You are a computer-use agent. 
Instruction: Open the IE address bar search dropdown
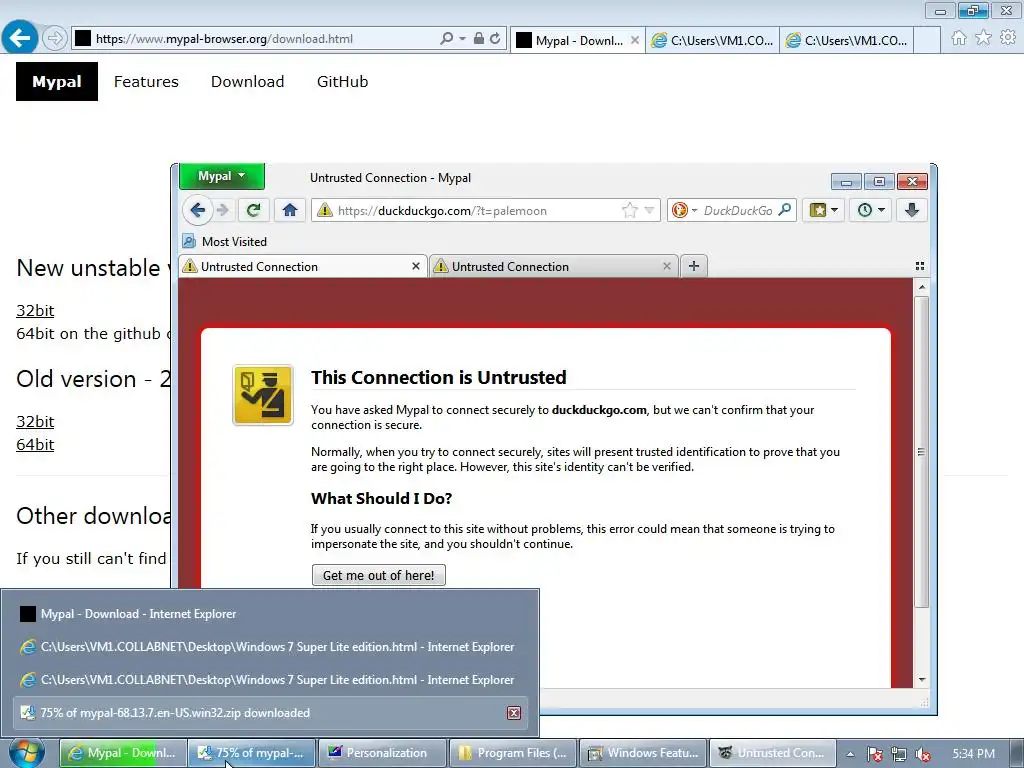462,39
